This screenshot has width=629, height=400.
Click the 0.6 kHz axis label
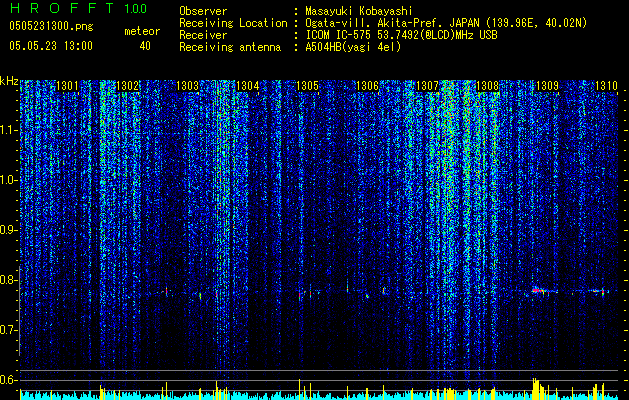[8, 380]
